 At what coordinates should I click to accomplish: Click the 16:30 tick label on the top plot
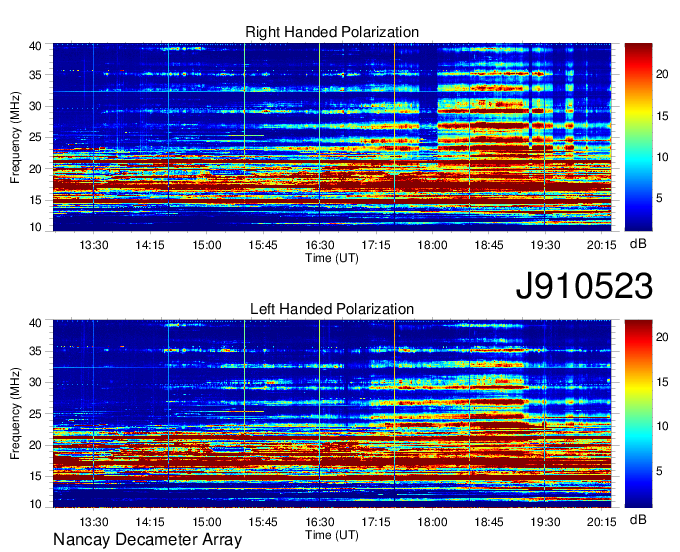(320, 245)
